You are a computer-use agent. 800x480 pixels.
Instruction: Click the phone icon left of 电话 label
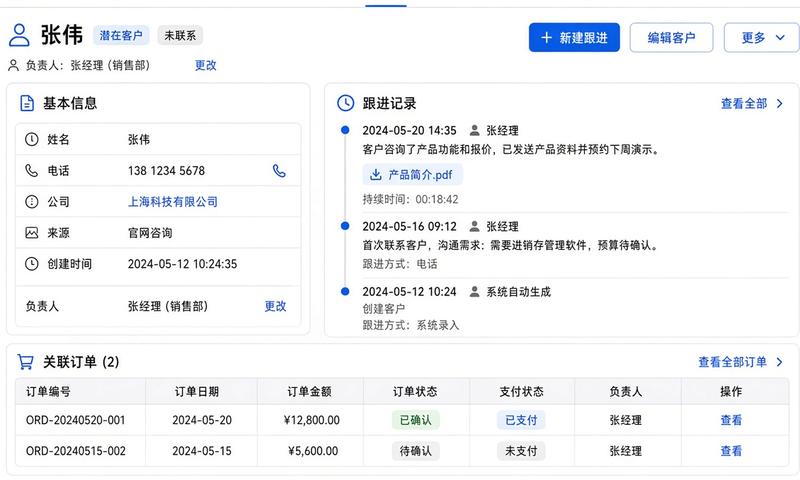(x=32, y=170)
